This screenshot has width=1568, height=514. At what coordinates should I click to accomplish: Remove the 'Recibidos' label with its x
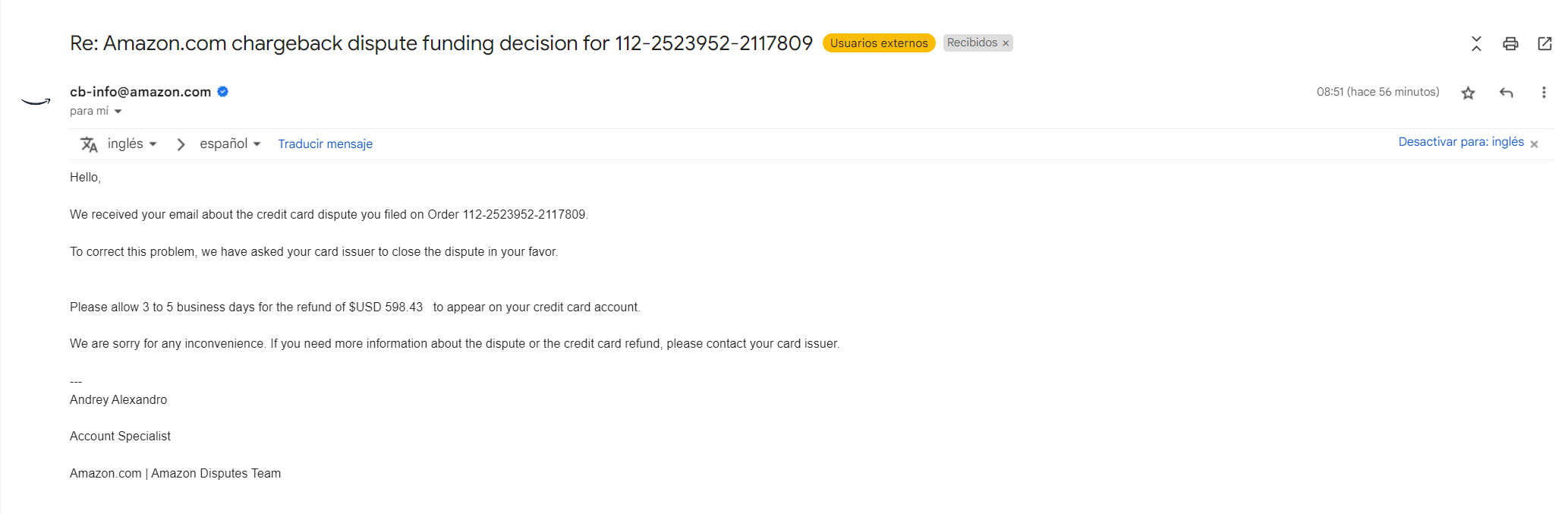1006,43
